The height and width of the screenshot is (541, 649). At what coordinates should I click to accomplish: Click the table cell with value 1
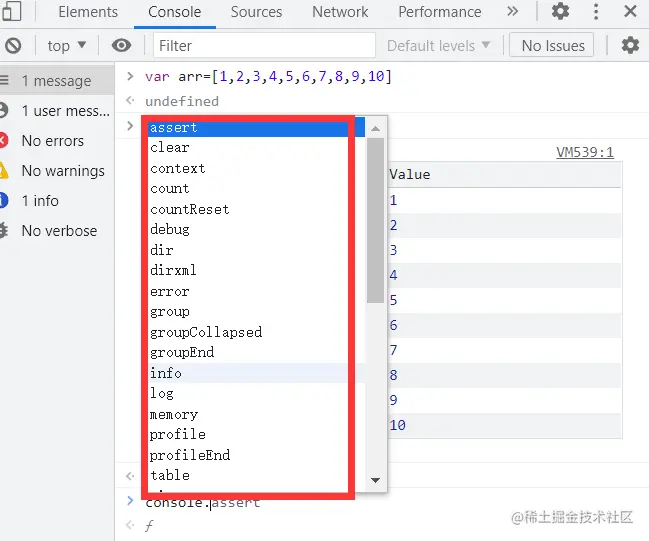[504, 200]
